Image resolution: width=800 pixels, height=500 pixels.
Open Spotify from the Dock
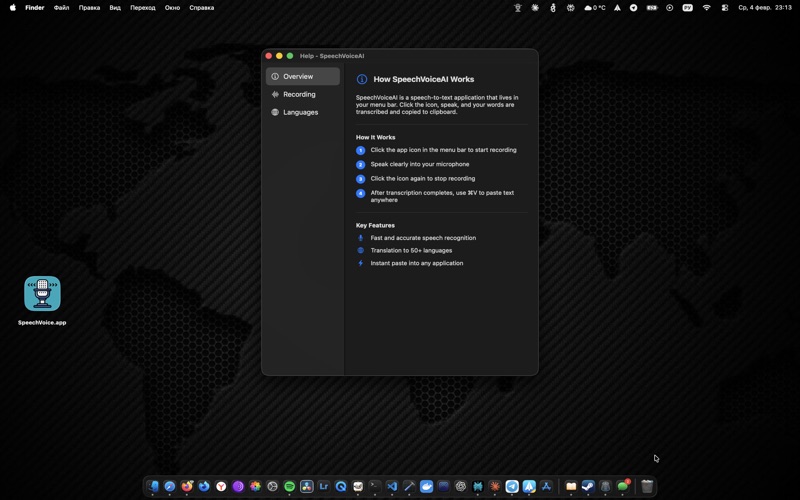coord(289,486)
